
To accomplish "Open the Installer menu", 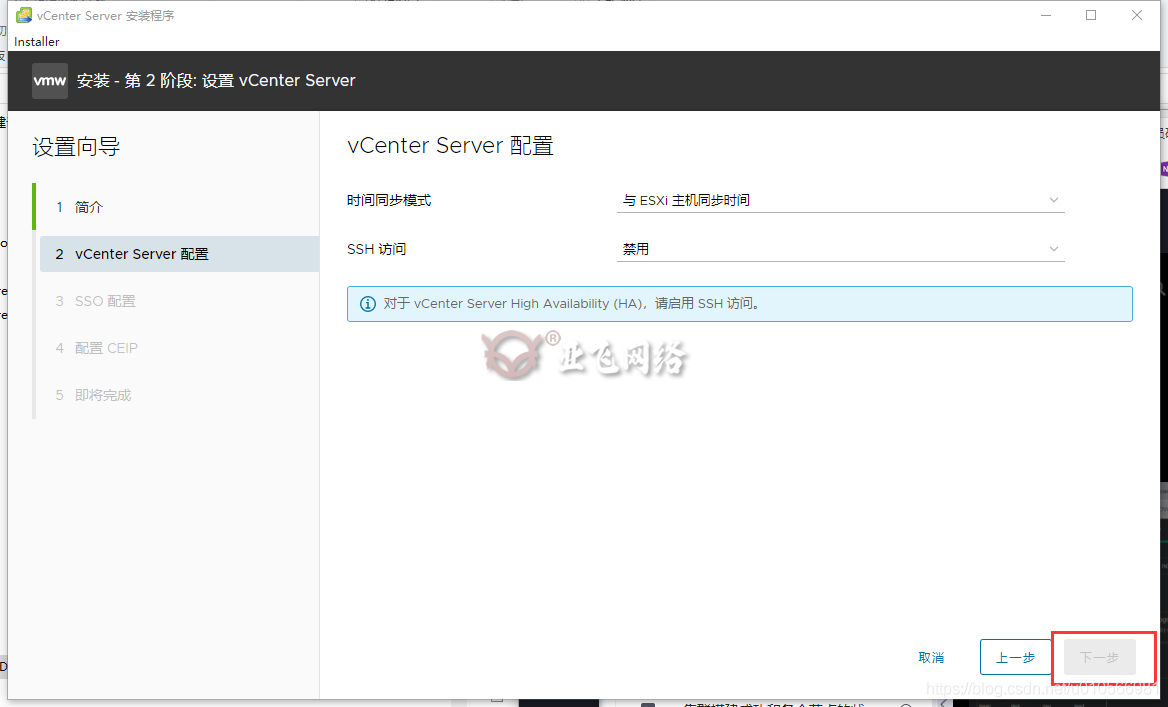I will tap(36, 42).
